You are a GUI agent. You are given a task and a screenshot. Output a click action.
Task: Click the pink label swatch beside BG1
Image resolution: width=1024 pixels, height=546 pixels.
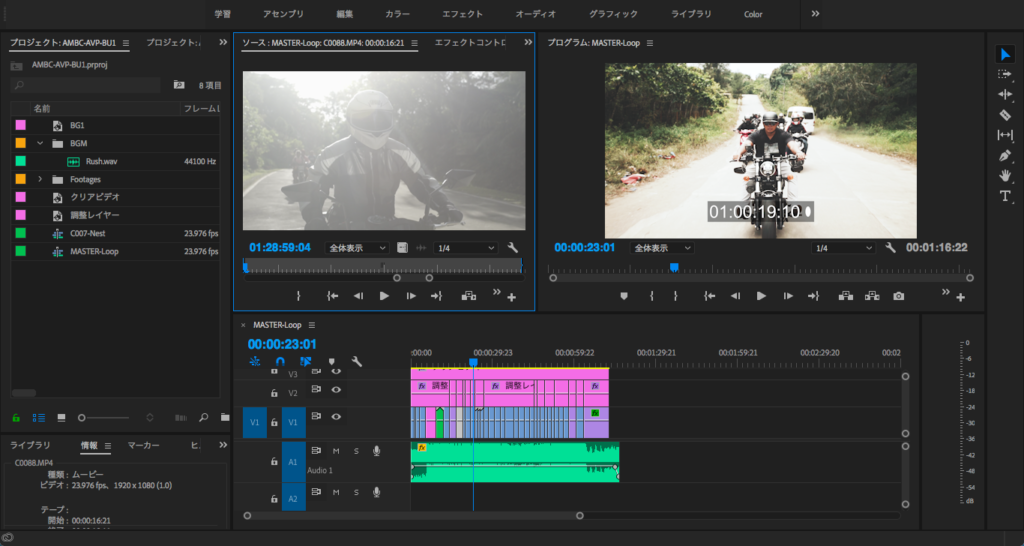[x=20, y=125]
